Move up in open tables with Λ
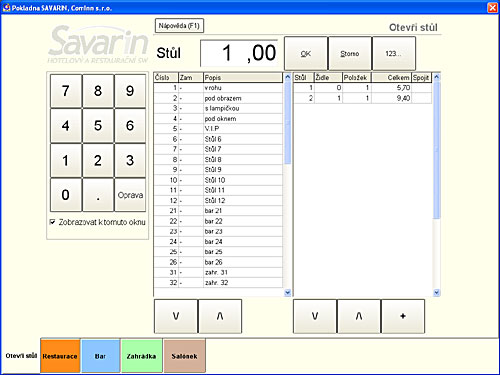Image resolution: width=500 pixels, height=375 pixels. coord(359,316)
